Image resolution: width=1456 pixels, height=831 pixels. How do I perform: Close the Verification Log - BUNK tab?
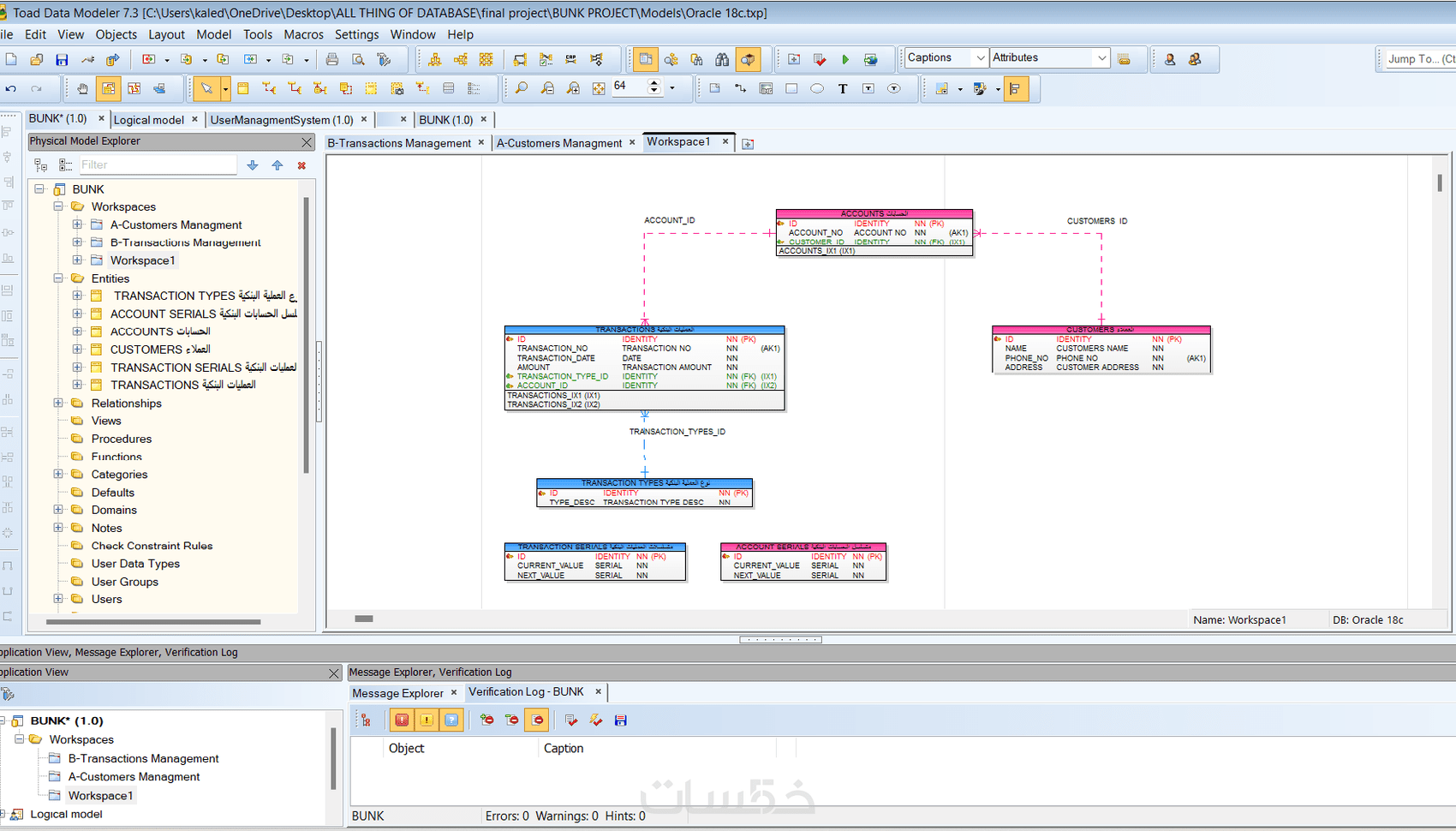point(598,691)
